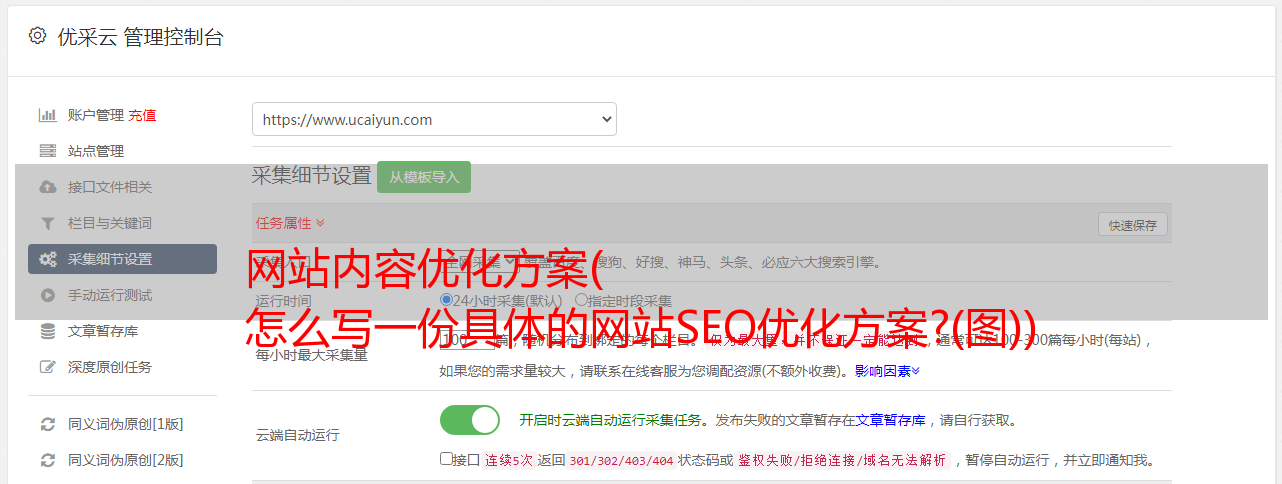The height and width of the screenshot is (484, 1282).
Task: Click the 采集细节设置 page heading
Action: click(311, 176)
